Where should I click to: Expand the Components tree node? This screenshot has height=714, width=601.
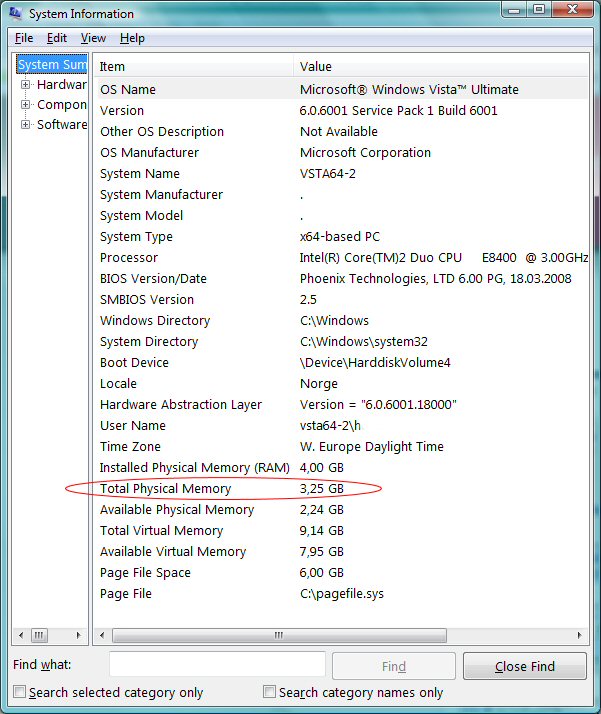tap(25, 105)
